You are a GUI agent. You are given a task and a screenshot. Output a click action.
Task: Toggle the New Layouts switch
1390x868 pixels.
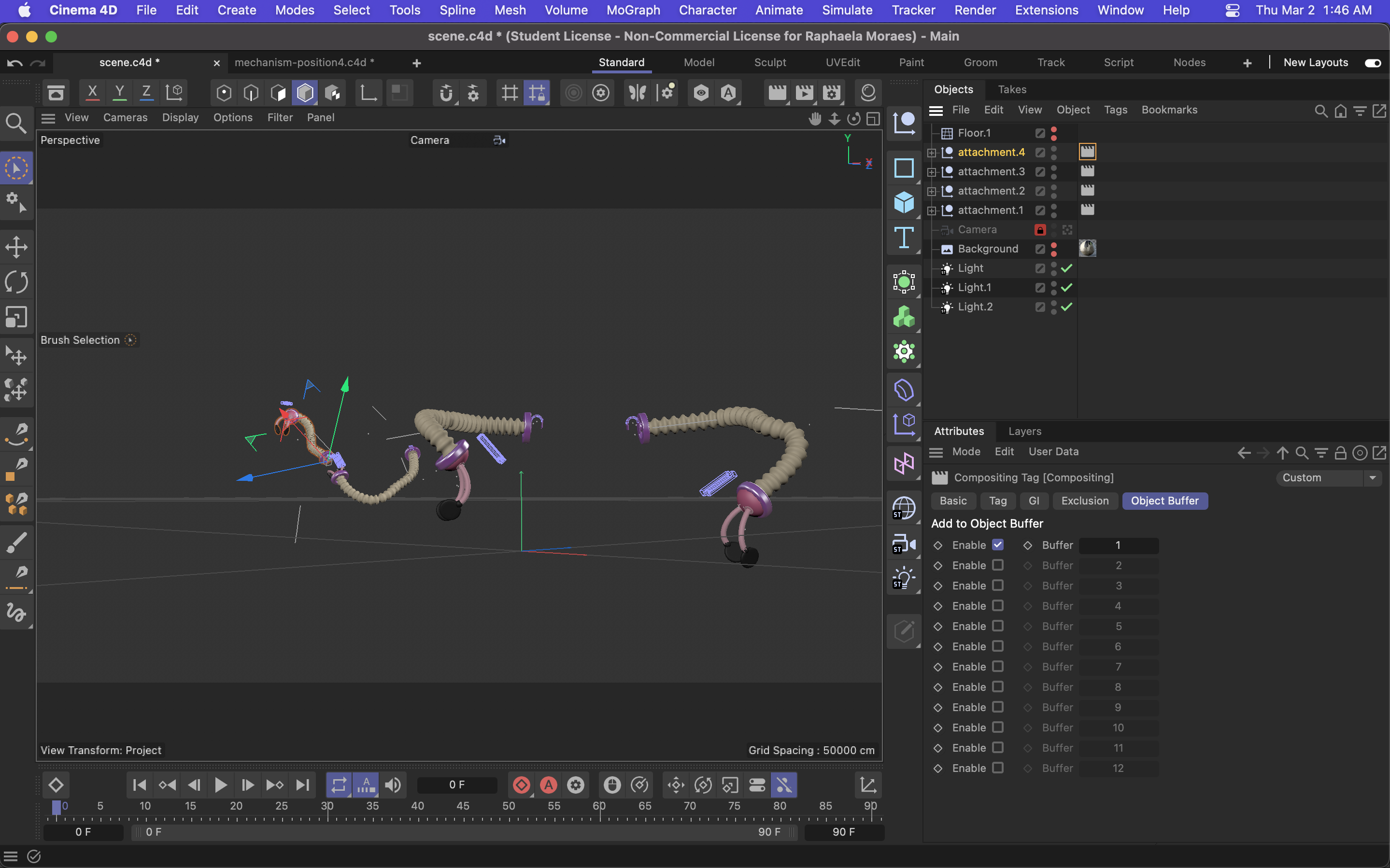(1372, 63)
